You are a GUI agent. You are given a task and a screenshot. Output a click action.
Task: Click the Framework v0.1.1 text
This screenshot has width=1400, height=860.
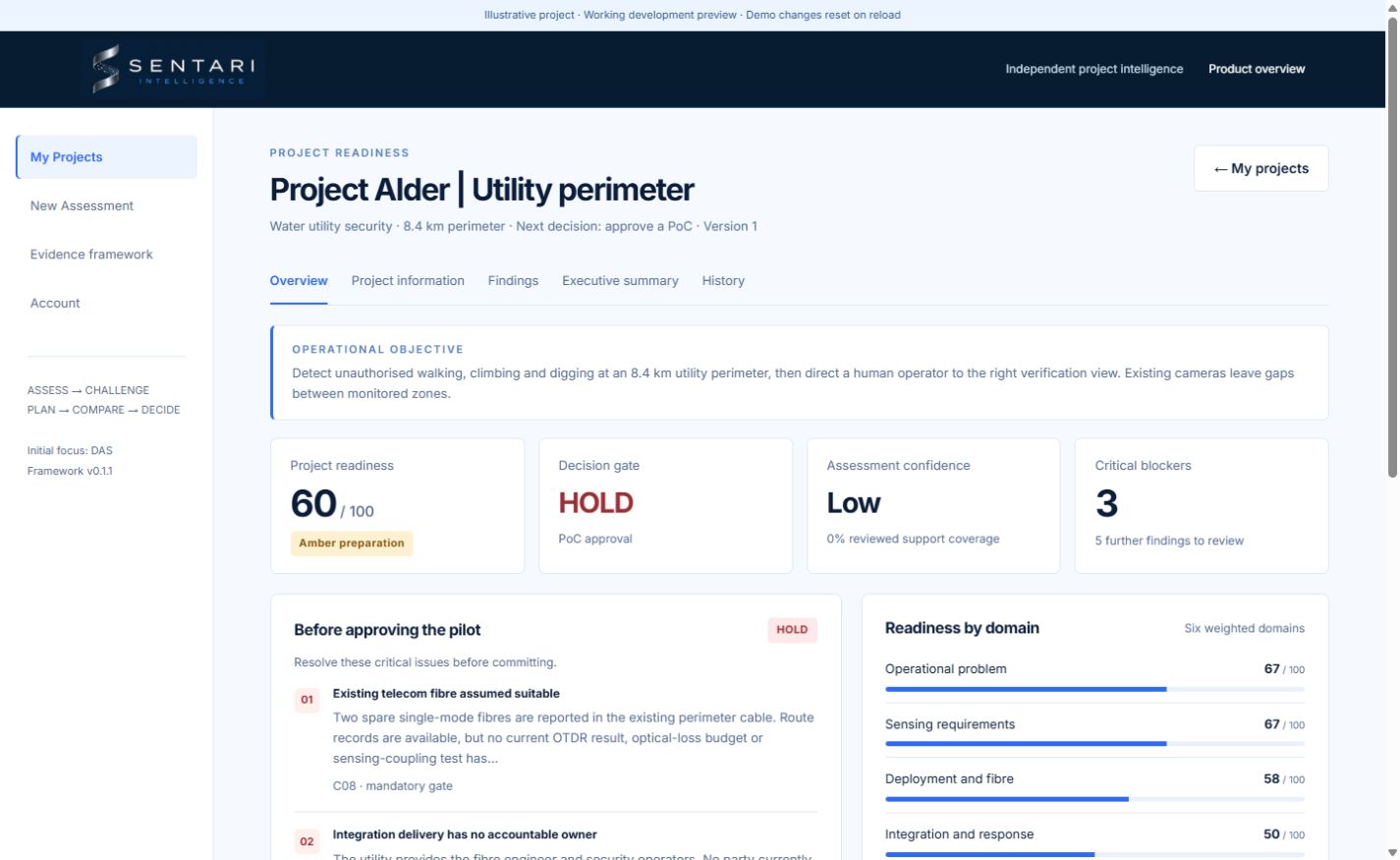click(x=70, y=471)
